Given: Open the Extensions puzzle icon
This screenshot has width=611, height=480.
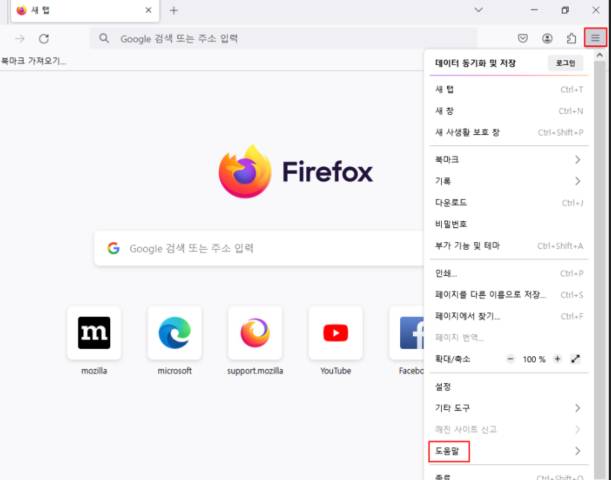Looking at the screenshot, I should pyautogui.click(x=571, y=38).
